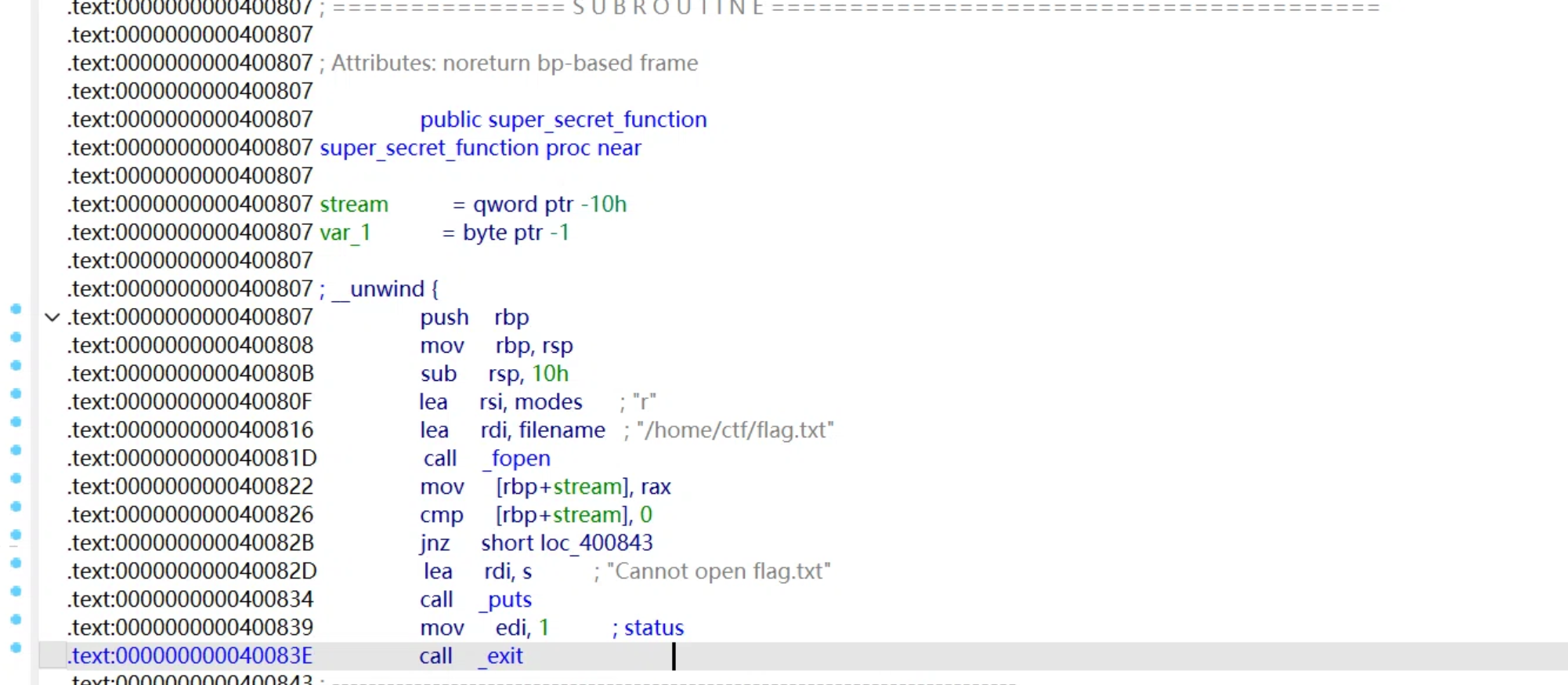This screenshot has height=685, width=1568.
Task: Click breakpoint dot for lea rsi, modes
Action: tap(16, 393)
